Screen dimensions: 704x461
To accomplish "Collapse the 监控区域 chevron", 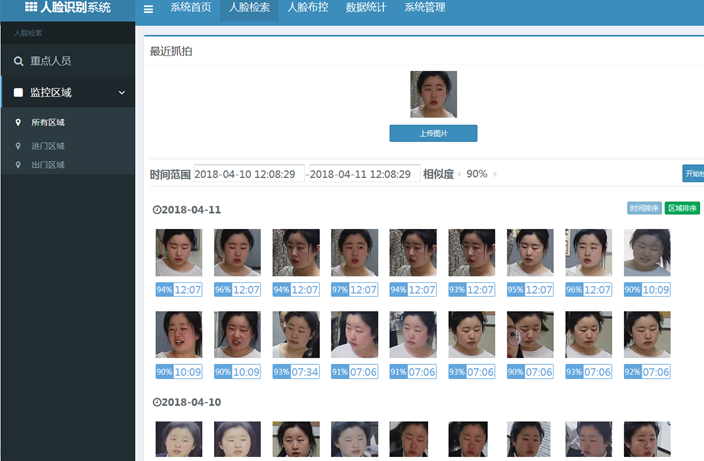I will tap(122, 93).
